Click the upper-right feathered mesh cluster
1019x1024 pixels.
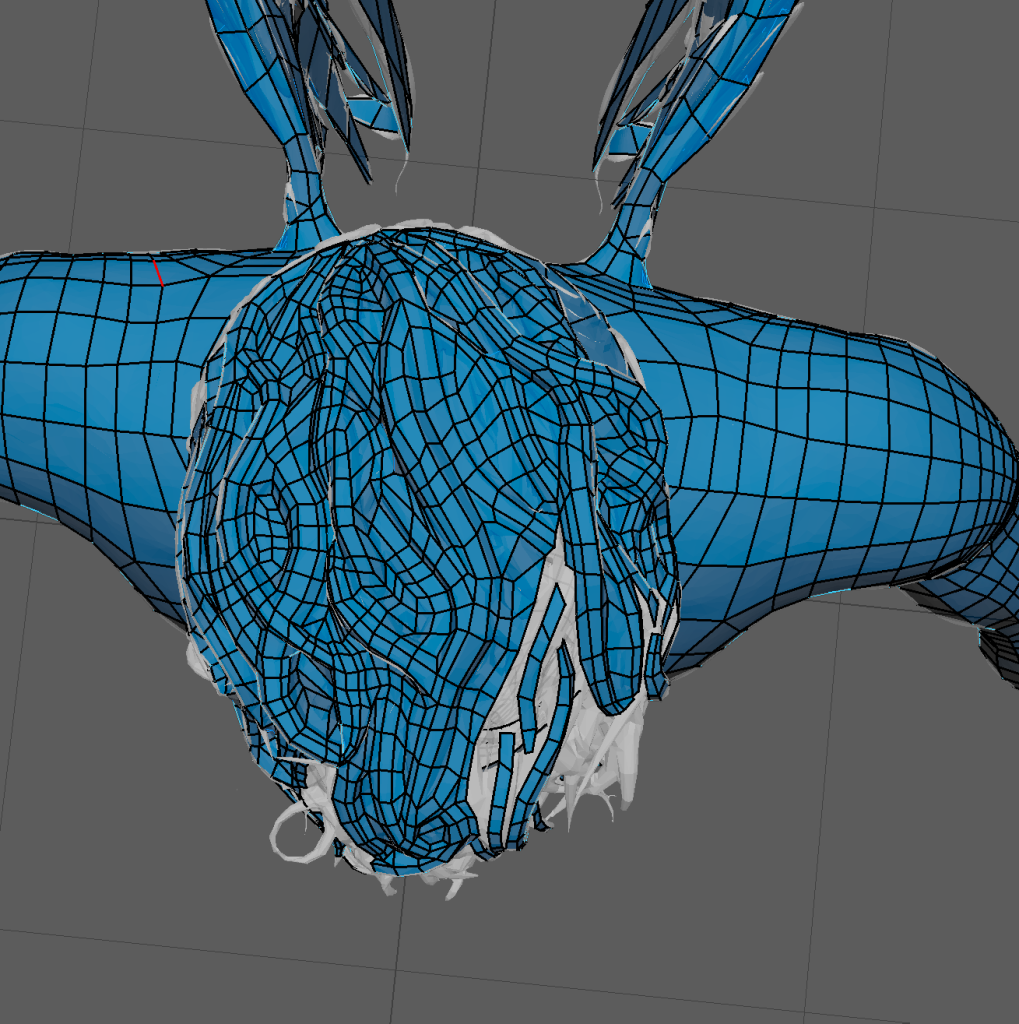[690, 80]
